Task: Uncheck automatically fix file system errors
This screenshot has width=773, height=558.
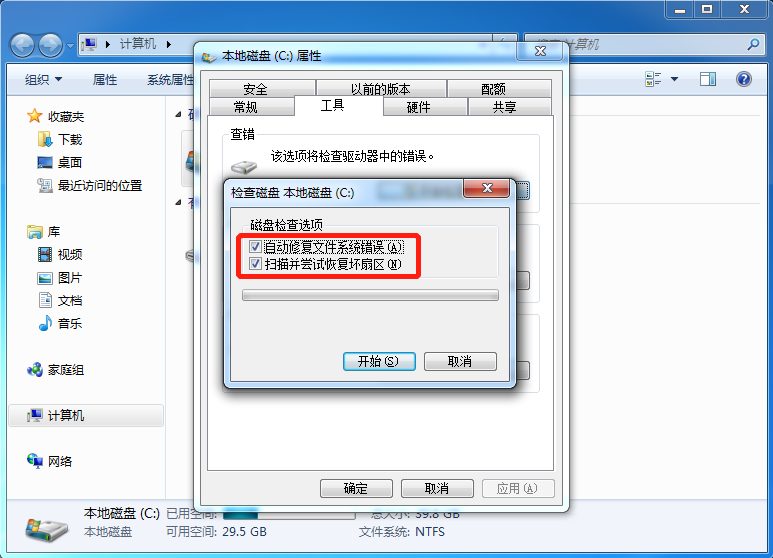Action: [x=255, y=246]
